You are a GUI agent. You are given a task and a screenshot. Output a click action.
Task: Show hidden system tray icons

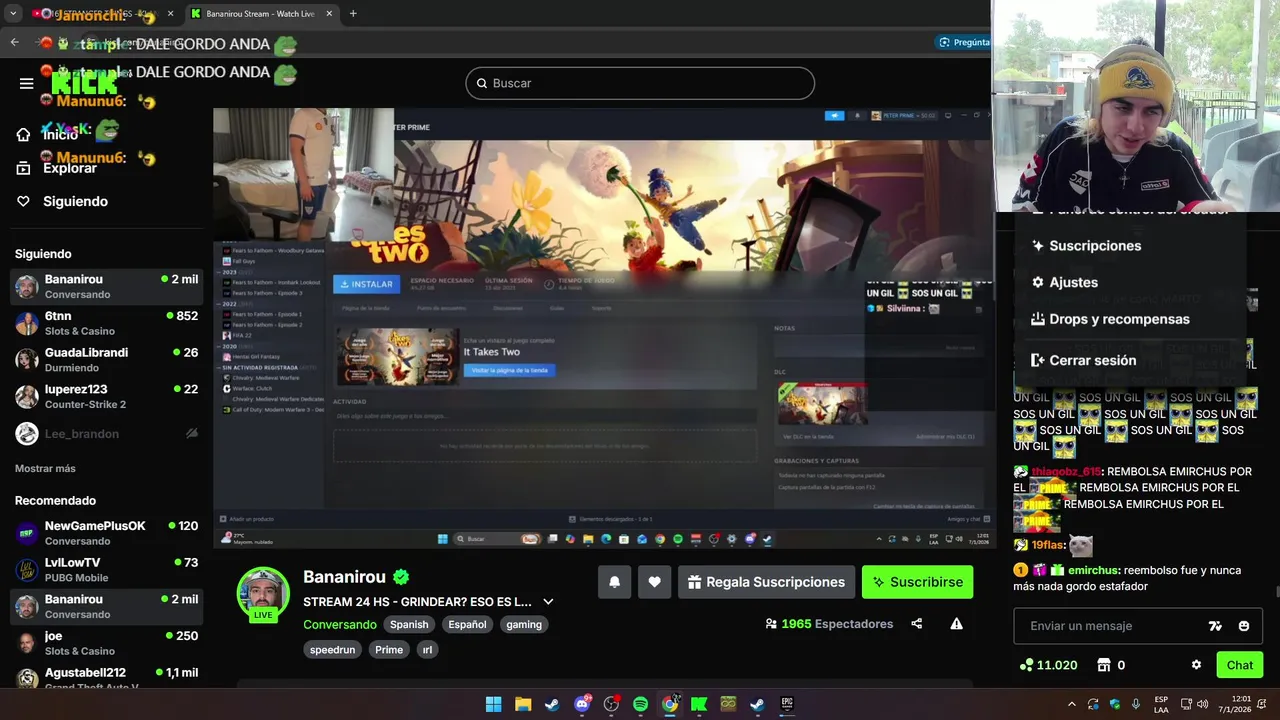pyautogui.click(x=1072, y=704)
